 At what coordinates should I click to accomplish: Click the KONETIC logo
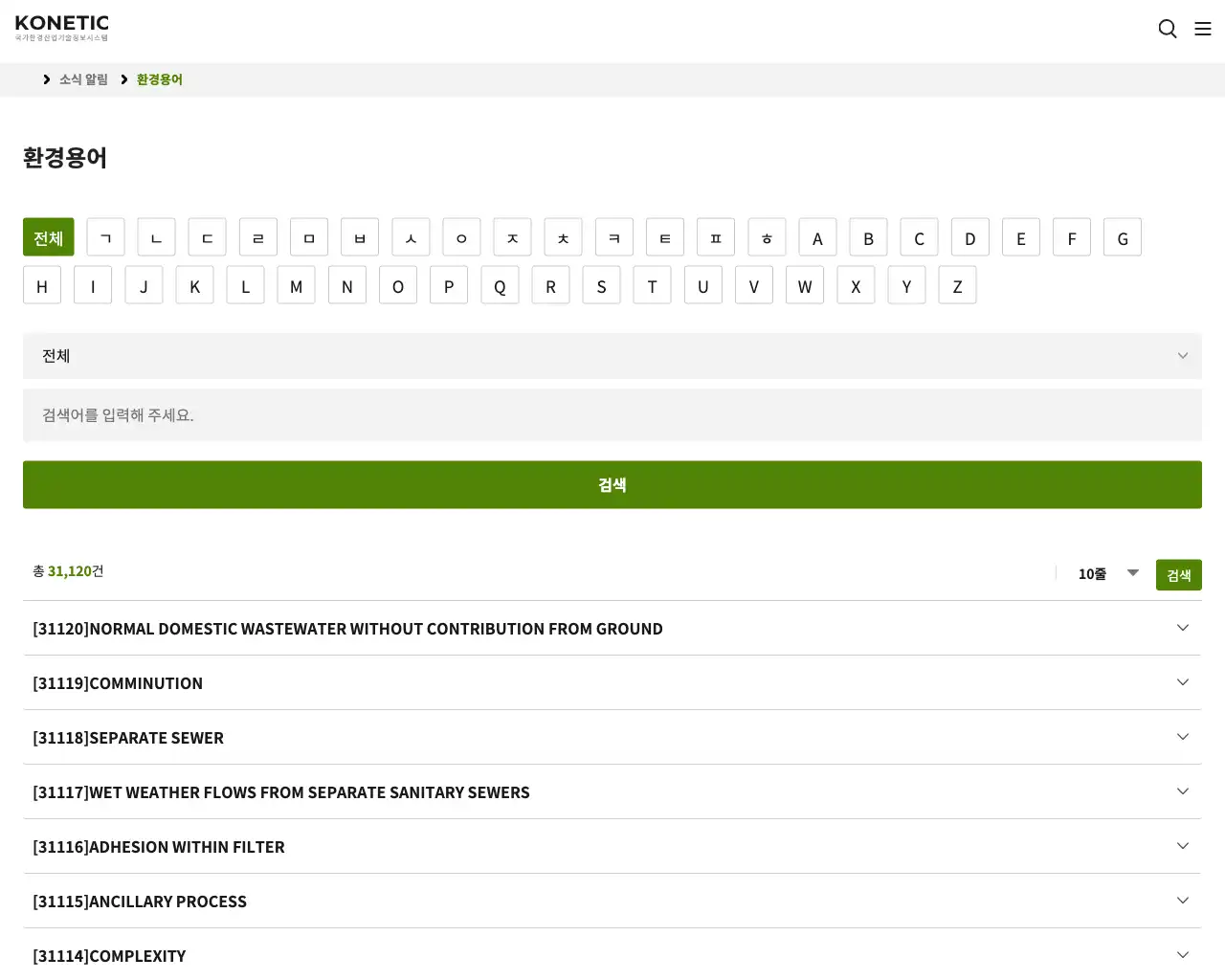click(x=62, y=28)
